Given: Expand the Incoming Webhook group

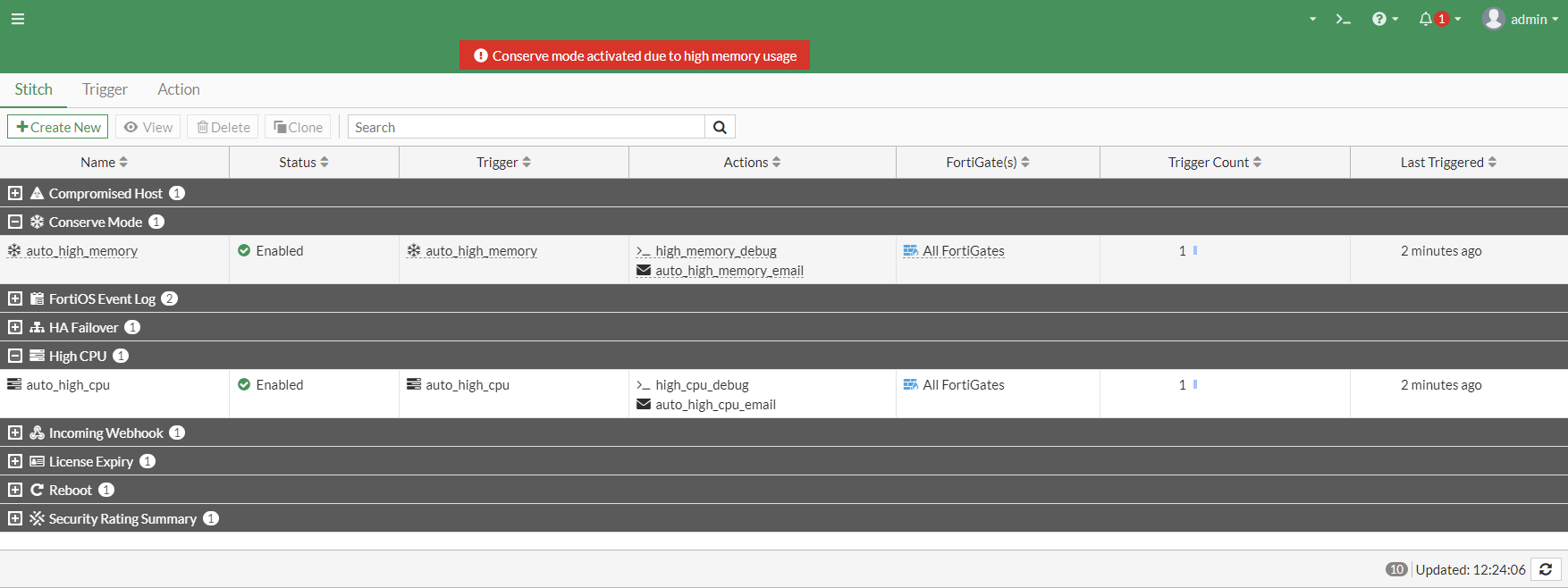Looking at the screenshot, I should pos(15,433).
